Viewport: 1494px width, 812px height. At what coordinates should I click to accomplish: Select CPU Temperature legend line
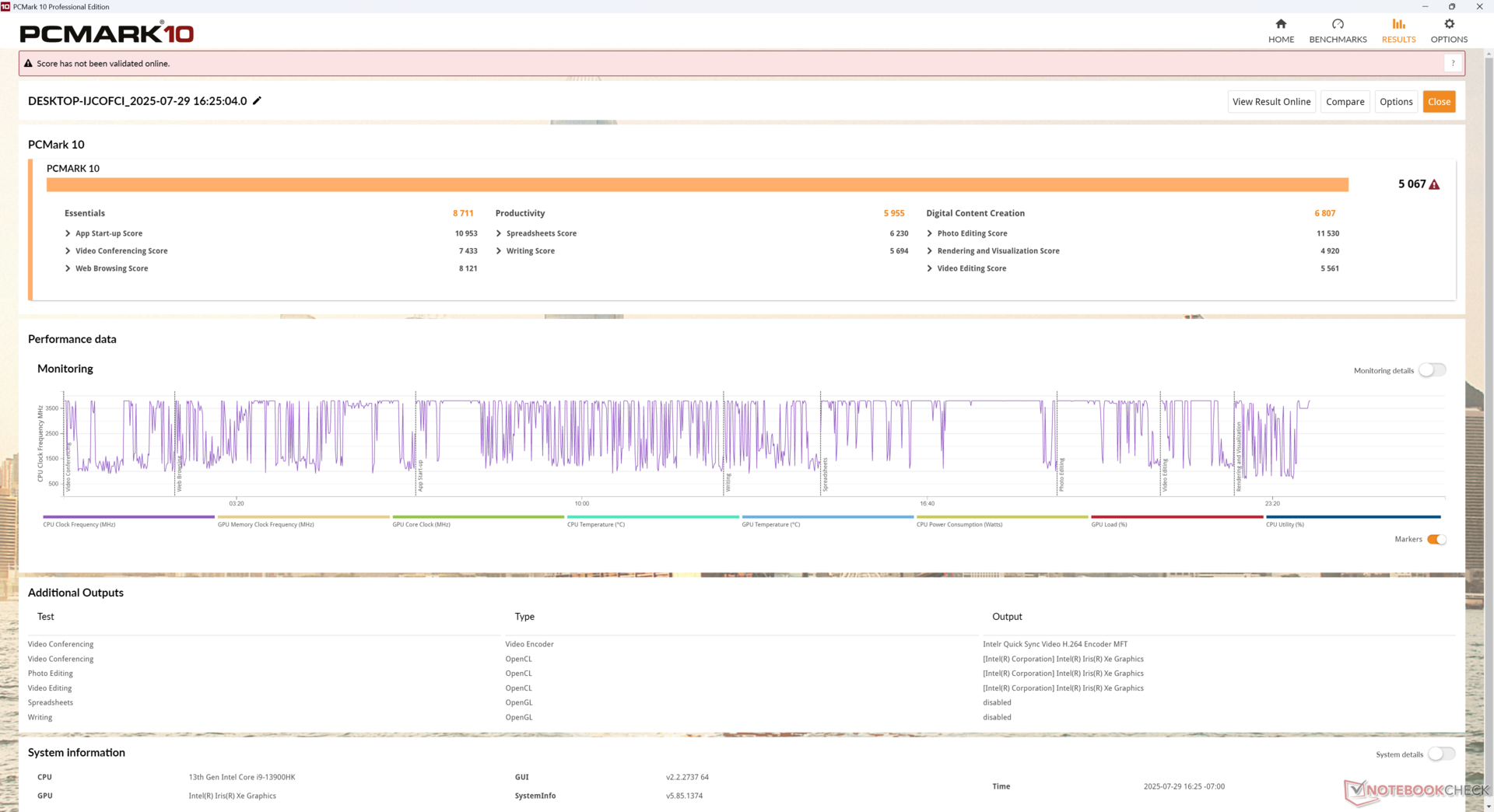[653, 516]
